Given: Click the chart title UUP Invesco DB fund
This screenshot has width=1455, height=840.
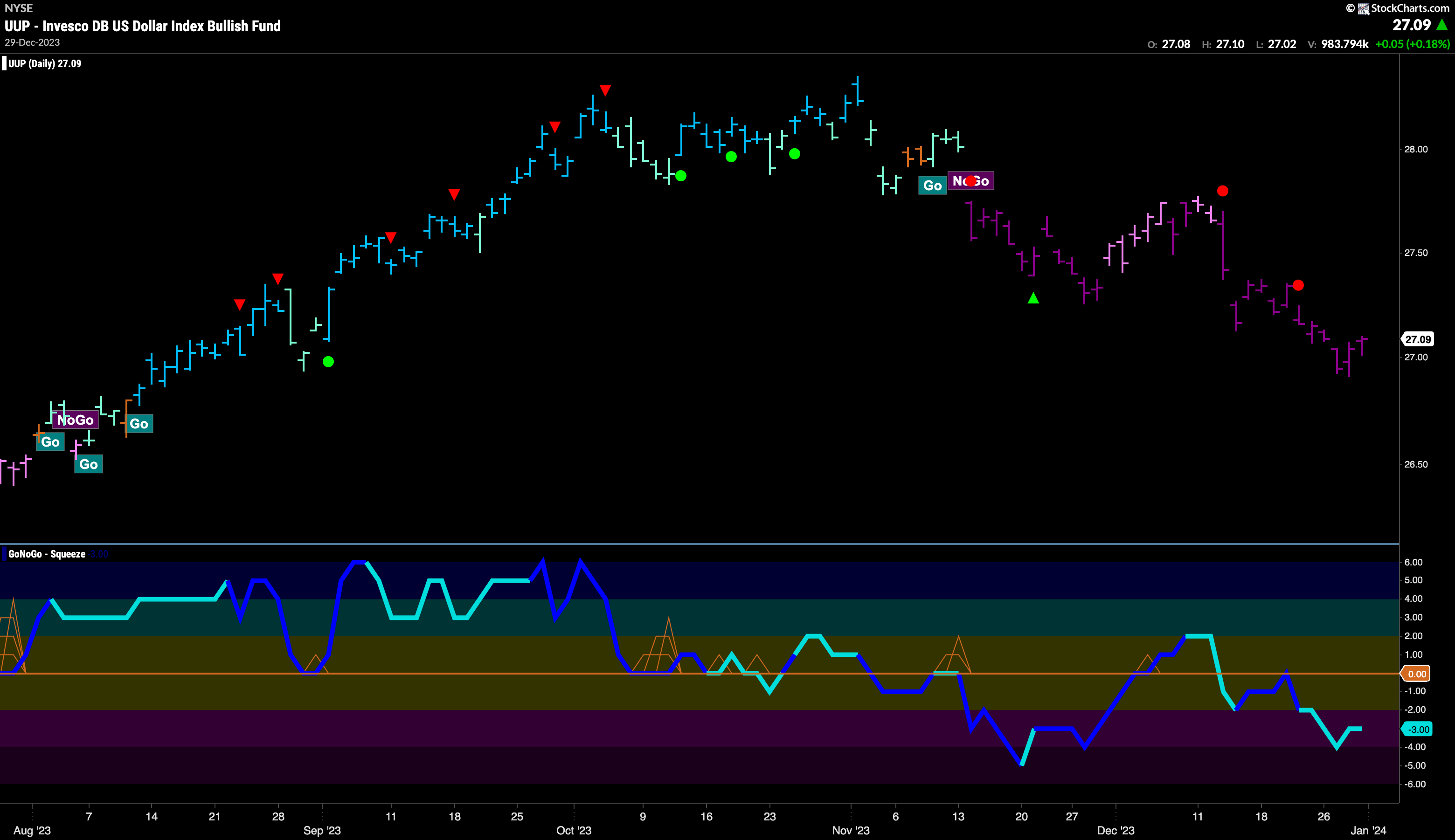Looking at the screenshot, I should 143,26.
